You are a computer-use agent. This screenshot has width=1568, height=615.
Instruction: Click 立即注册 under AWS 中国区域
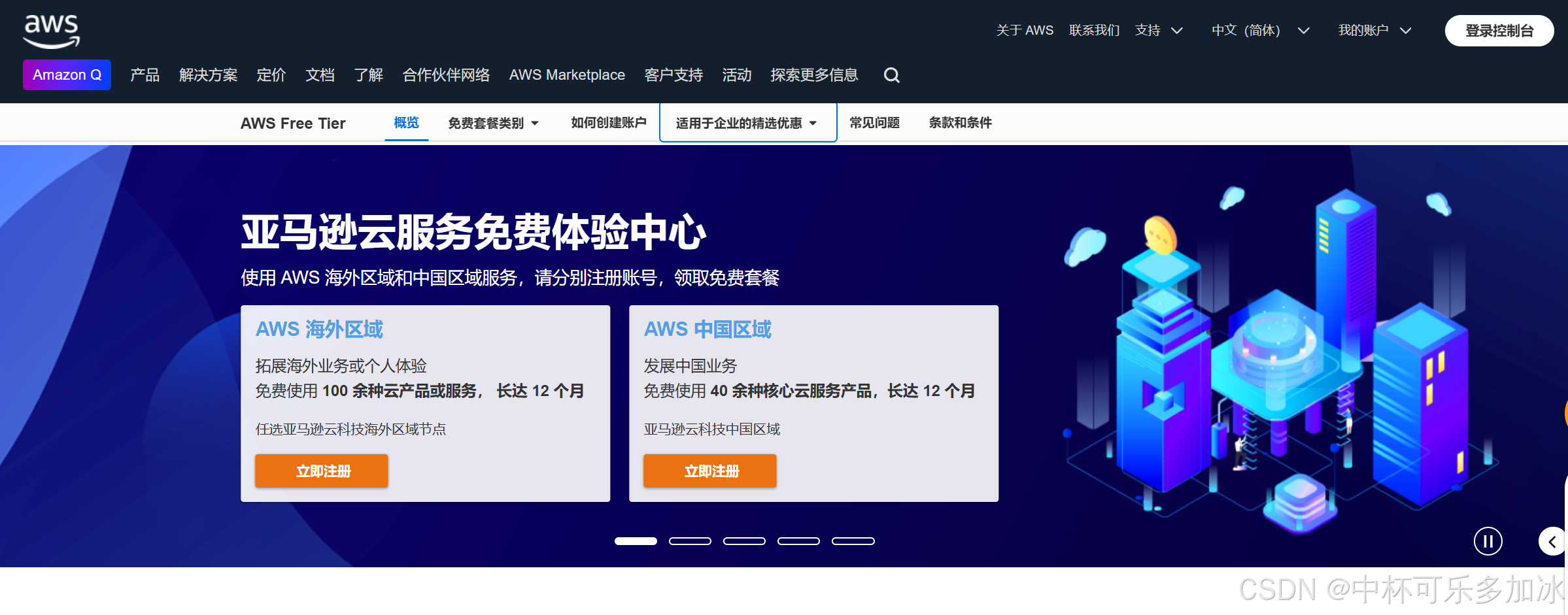click(x=710, y=471)
